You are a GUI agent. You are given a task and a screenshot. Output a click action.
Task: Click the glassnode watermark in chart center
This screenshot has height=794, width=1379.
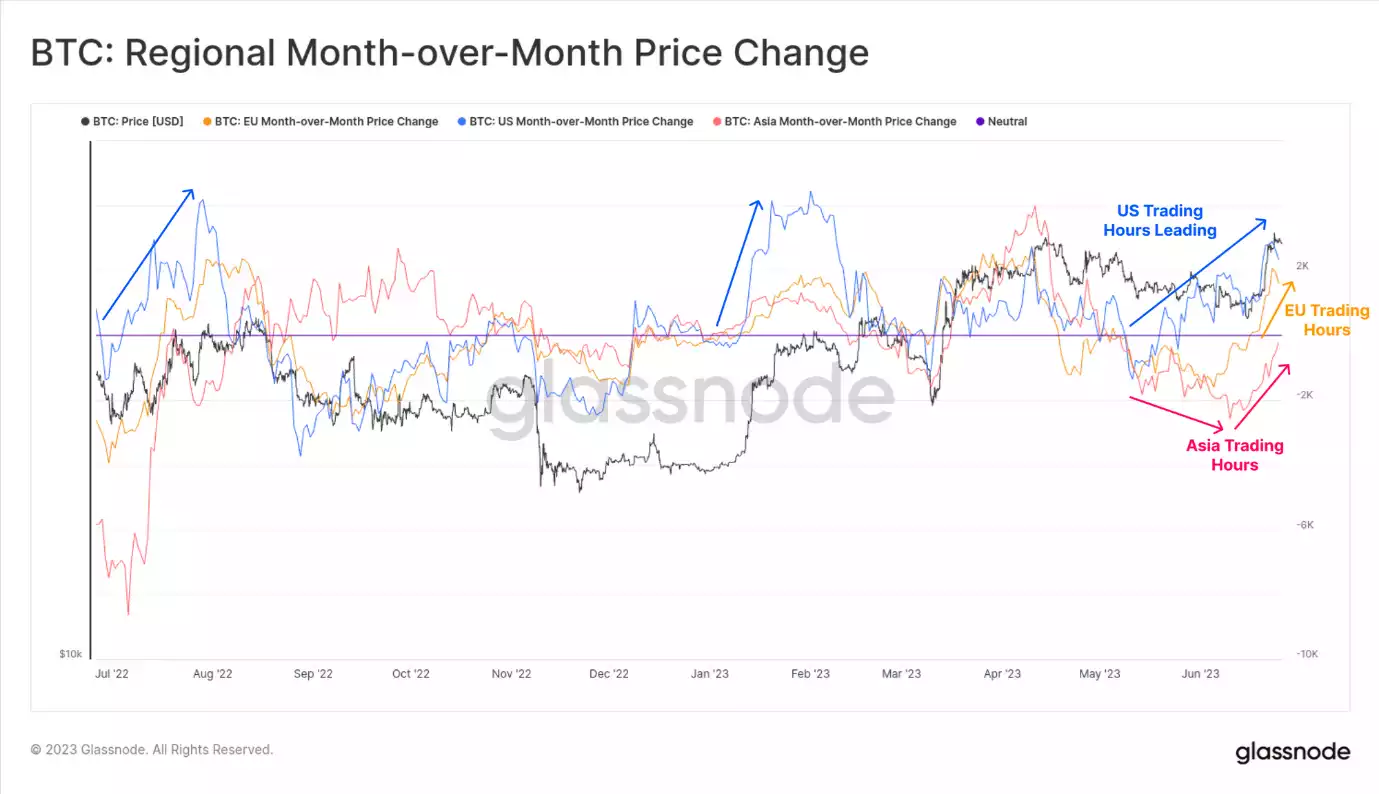tap(690, 397)
